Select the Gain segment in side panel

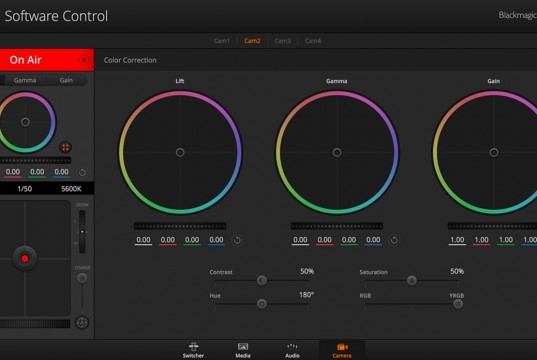tap(66, 80)
